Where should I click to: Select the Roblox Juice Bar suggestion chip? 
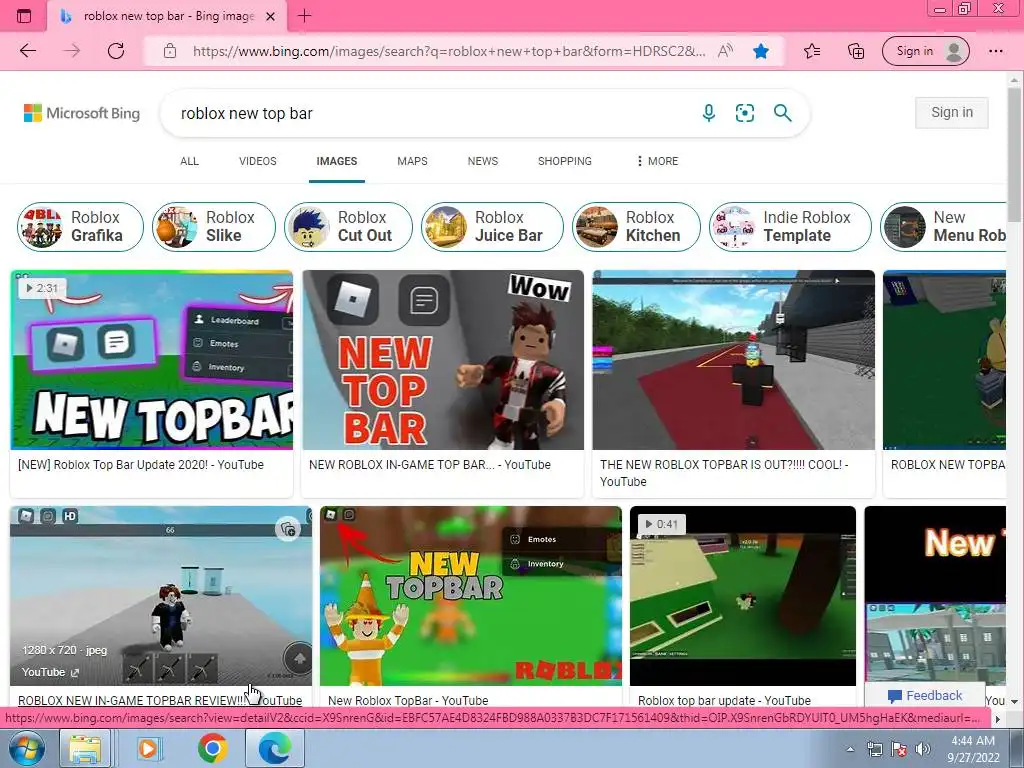(492, 227)
